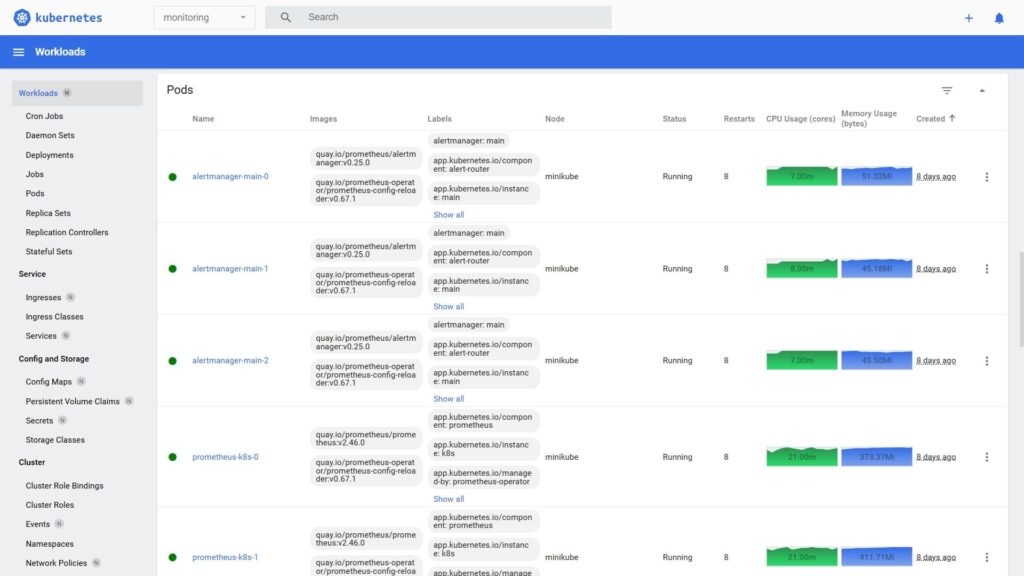Click '8 days ago' for alertmanager-main-2
The width and height of the screenshot is (1024, 576).
(x=936, y=360)
